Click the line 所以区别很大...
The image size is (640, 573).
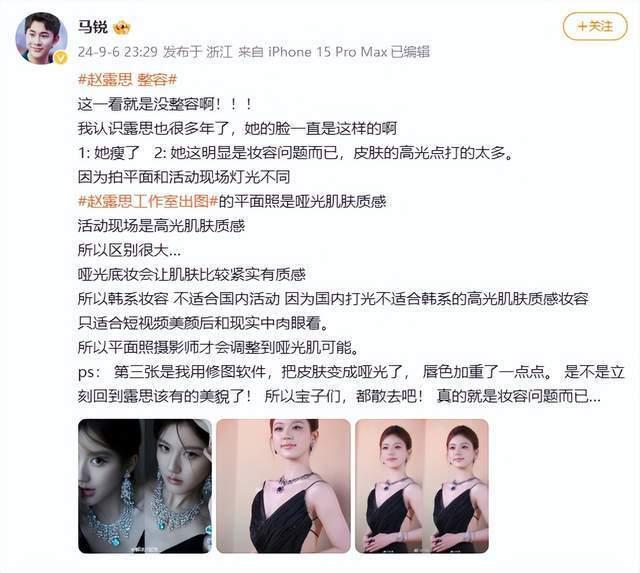[129, 250]
